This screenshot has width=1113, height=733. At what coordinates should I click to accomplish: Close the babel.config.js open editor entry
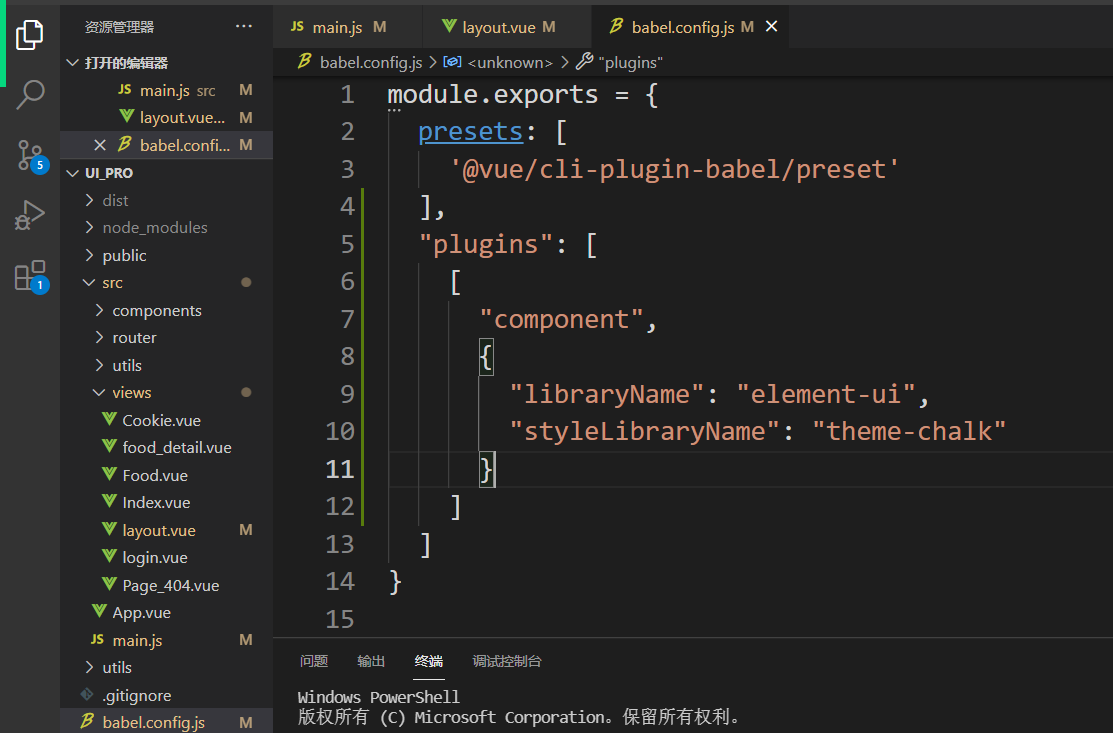click(x=99, y=144)
